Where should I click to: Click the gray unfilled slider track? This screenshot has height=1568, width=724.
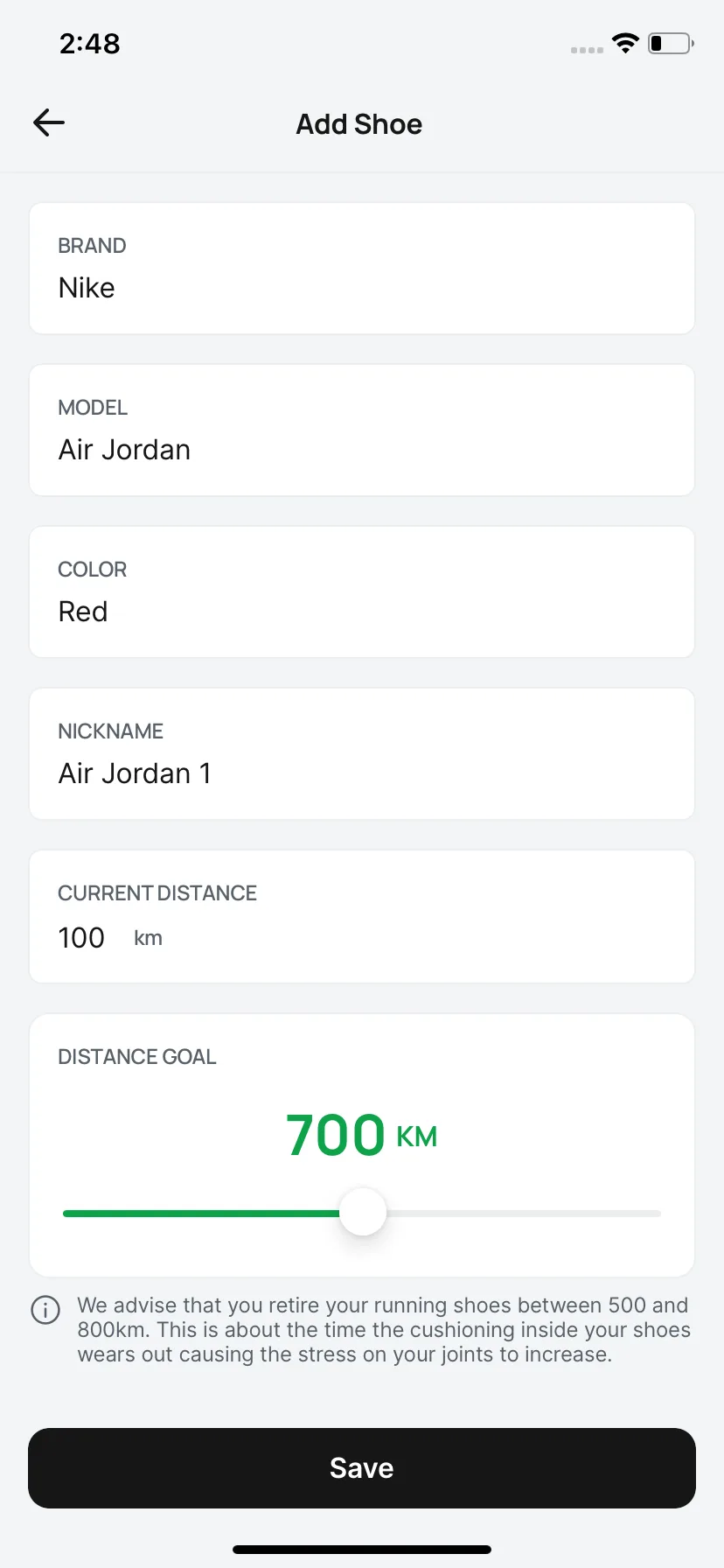point(524,1214)
